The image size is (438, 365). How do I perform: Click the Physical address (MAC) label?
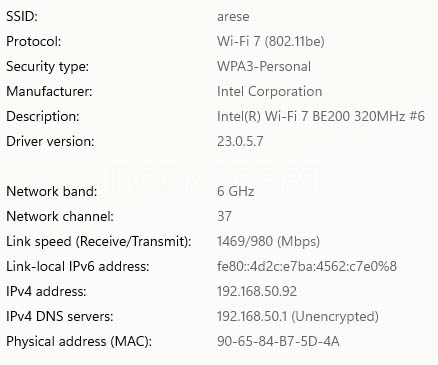pyautogui.click(x=79, y=341)
